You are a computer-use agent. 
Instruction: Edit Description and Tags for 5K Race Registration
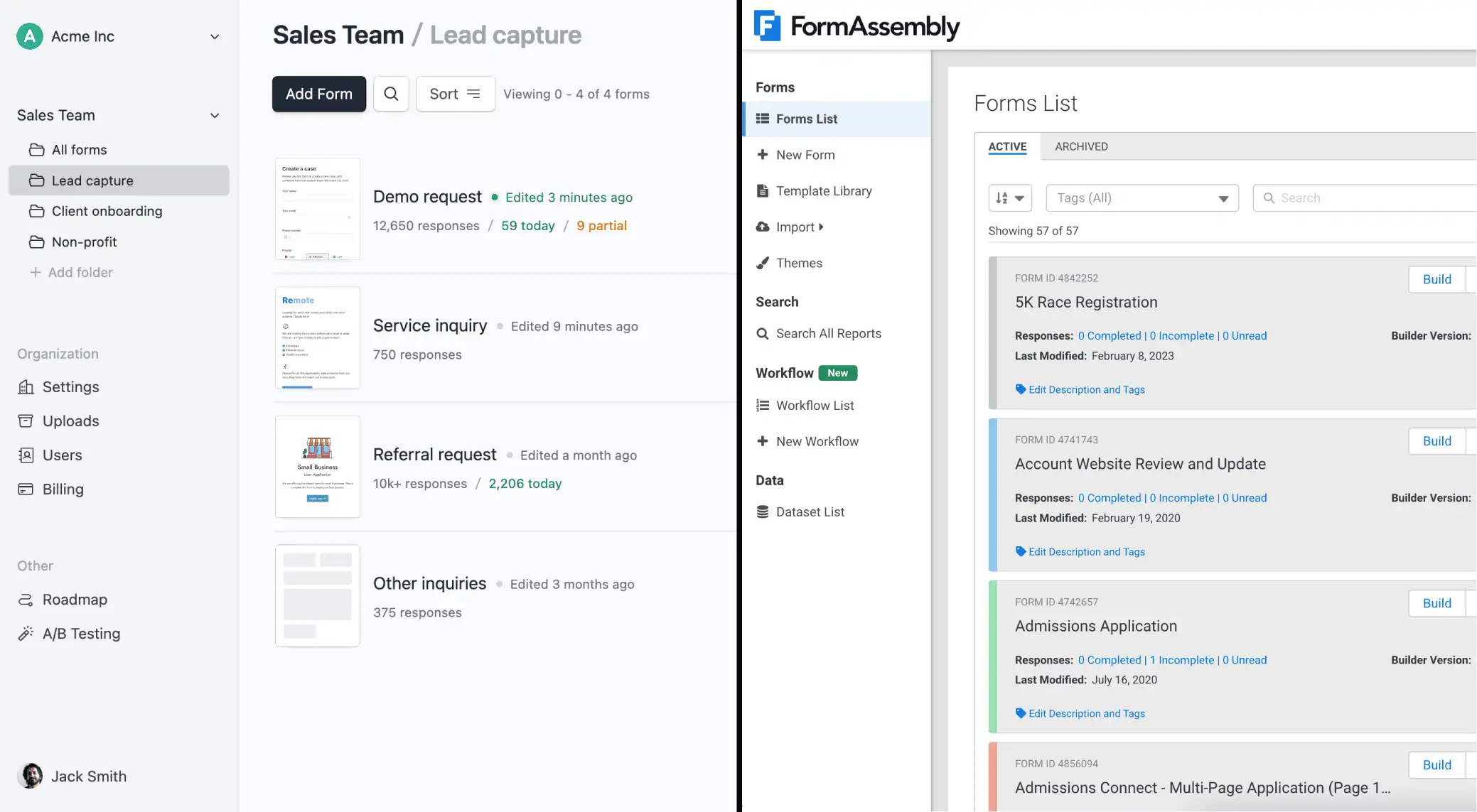pos(1080,389)
